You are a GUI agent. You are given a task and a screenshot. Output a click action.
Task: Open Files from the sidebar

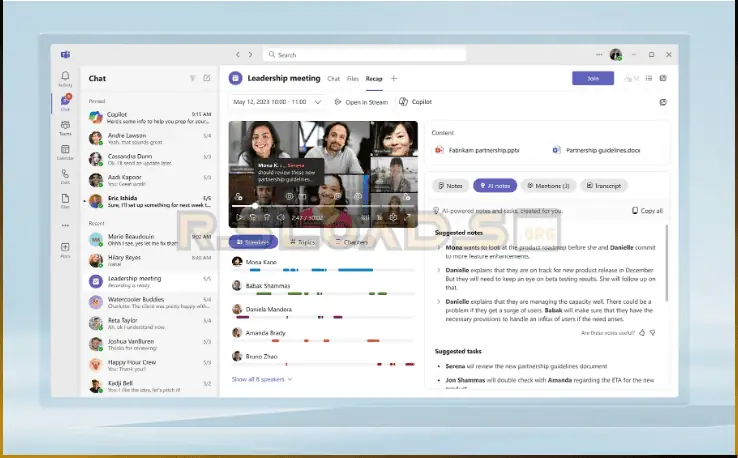click(x=65, y=201)
